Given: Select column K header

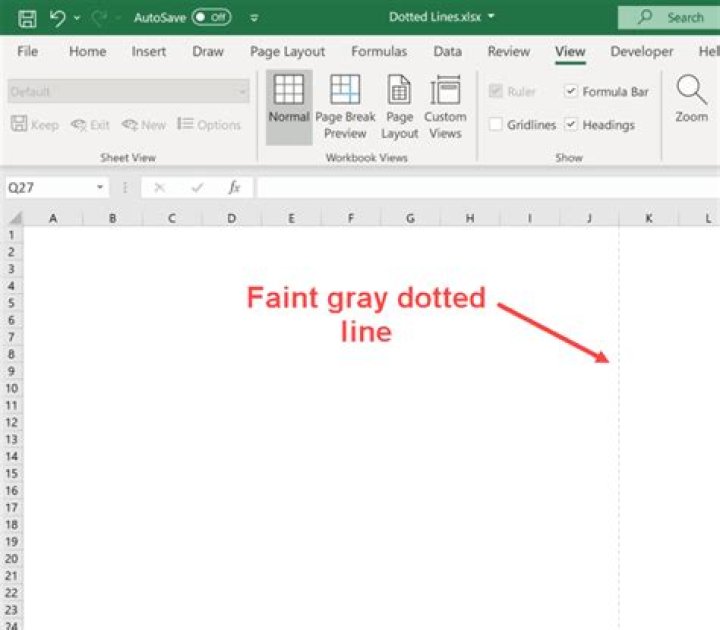Looking at the screenshot, I should [648, 218].
